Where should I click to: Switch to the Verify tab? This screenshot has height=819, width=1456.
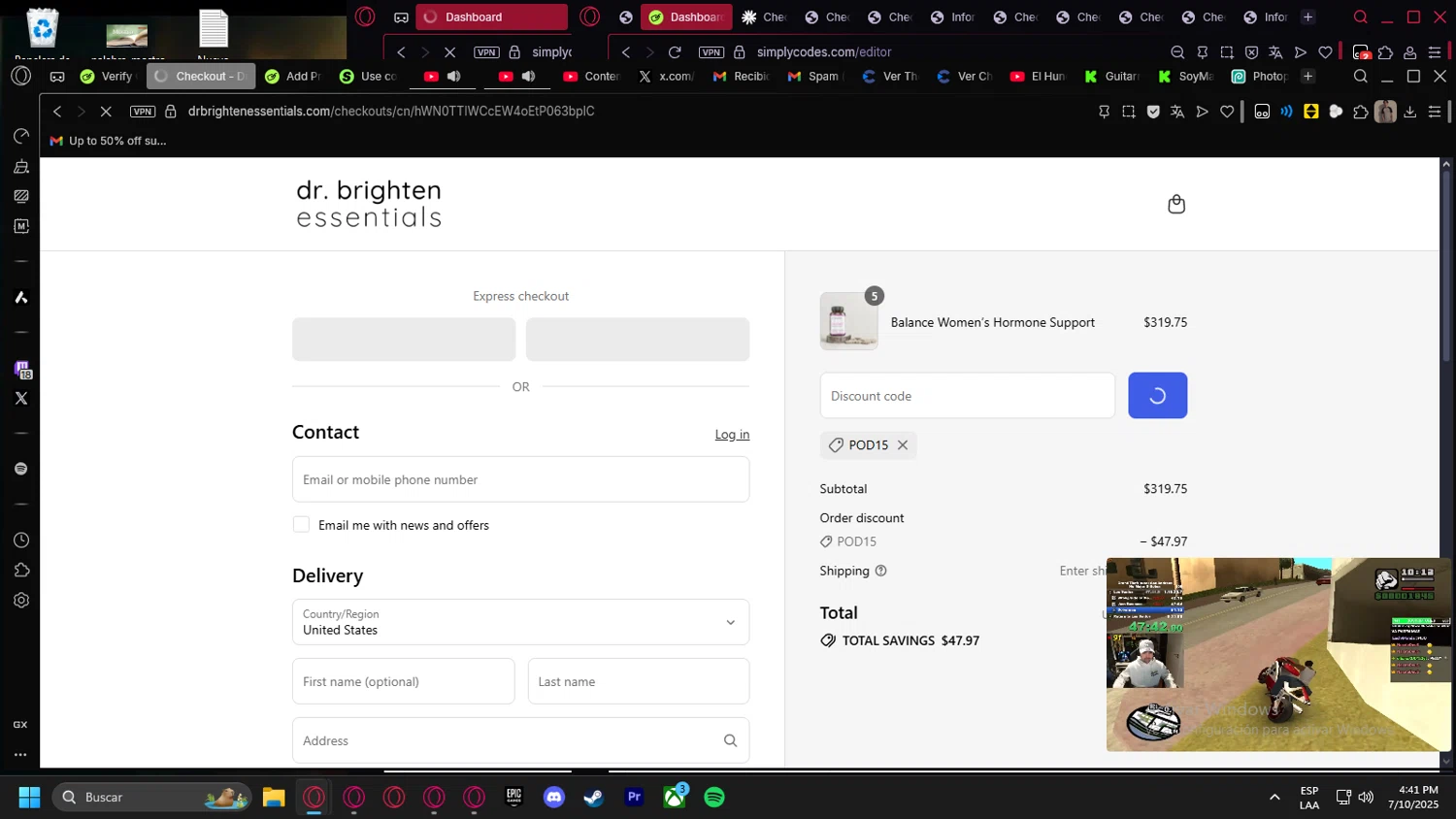(107, 77)
